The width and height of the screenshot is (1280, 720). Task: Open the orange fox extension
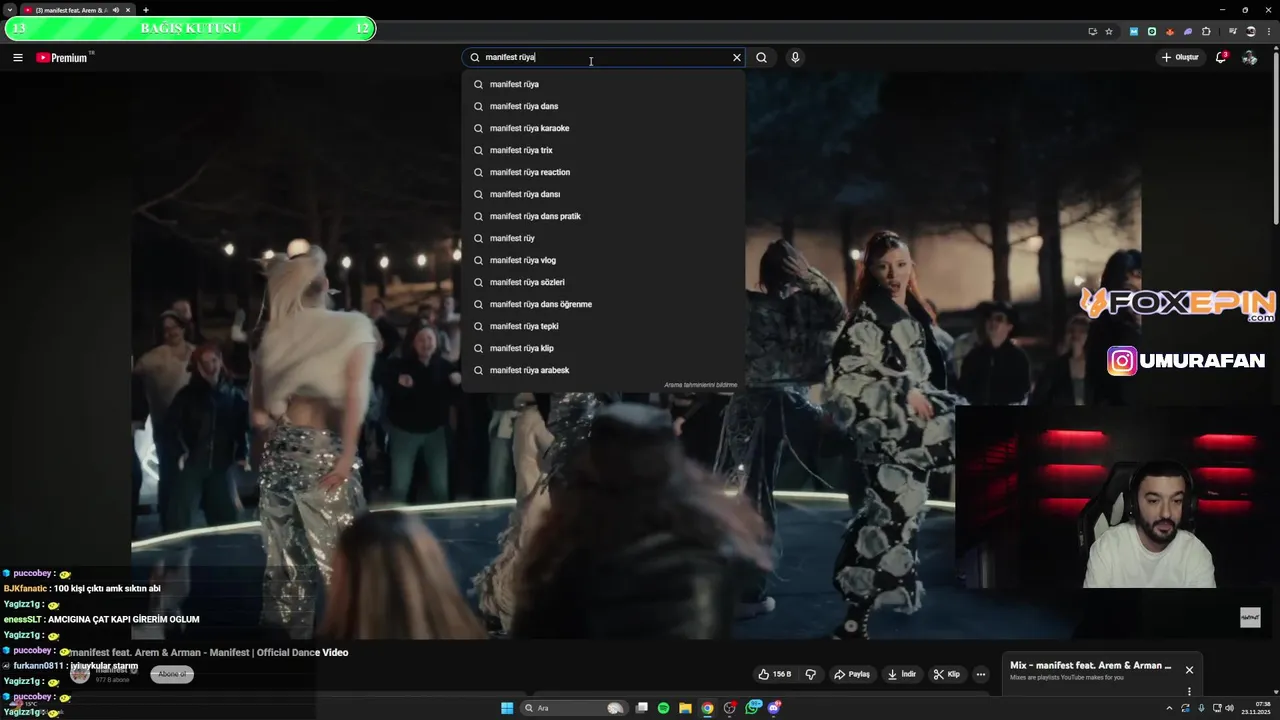[1170, 31]
